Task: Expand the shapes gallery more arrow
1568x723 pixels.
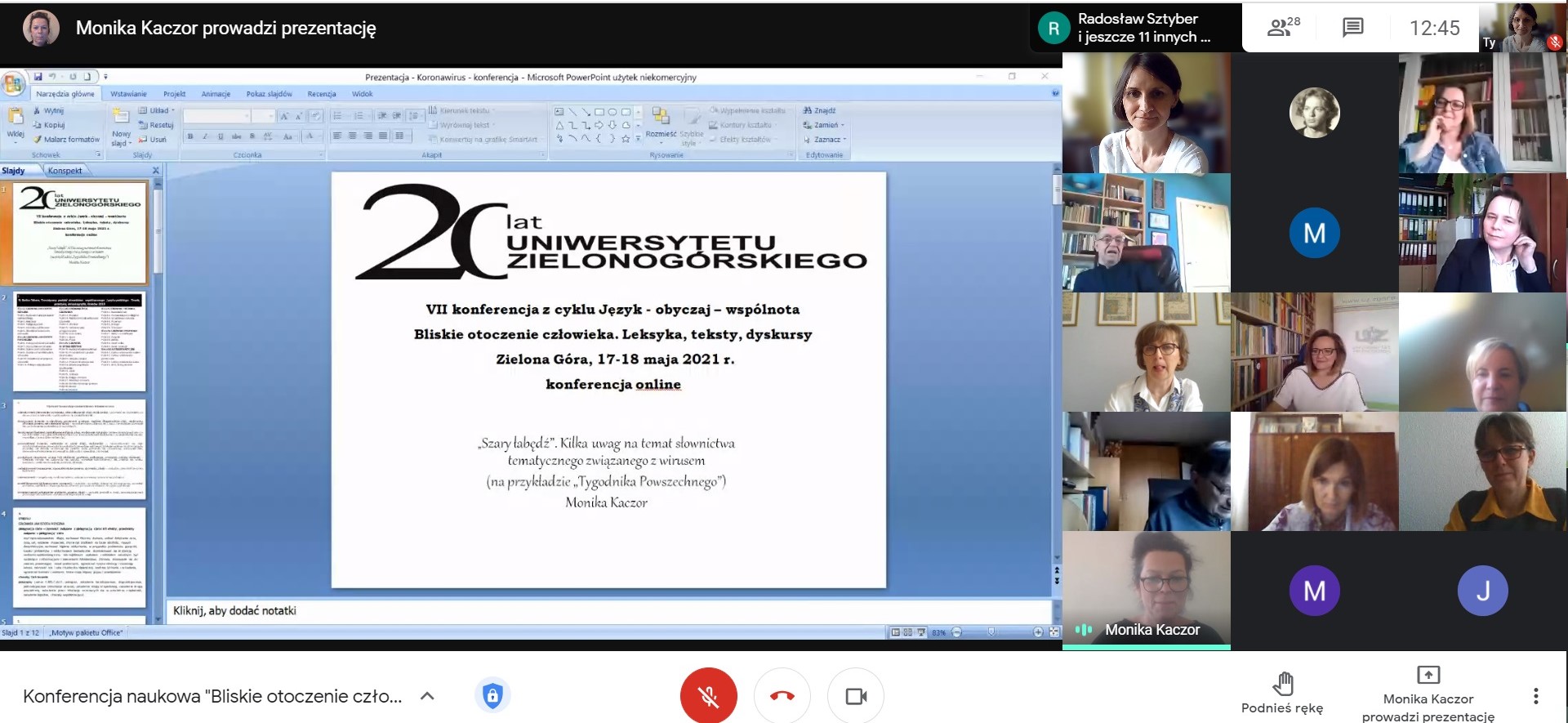Action: (x=639, y=139)
